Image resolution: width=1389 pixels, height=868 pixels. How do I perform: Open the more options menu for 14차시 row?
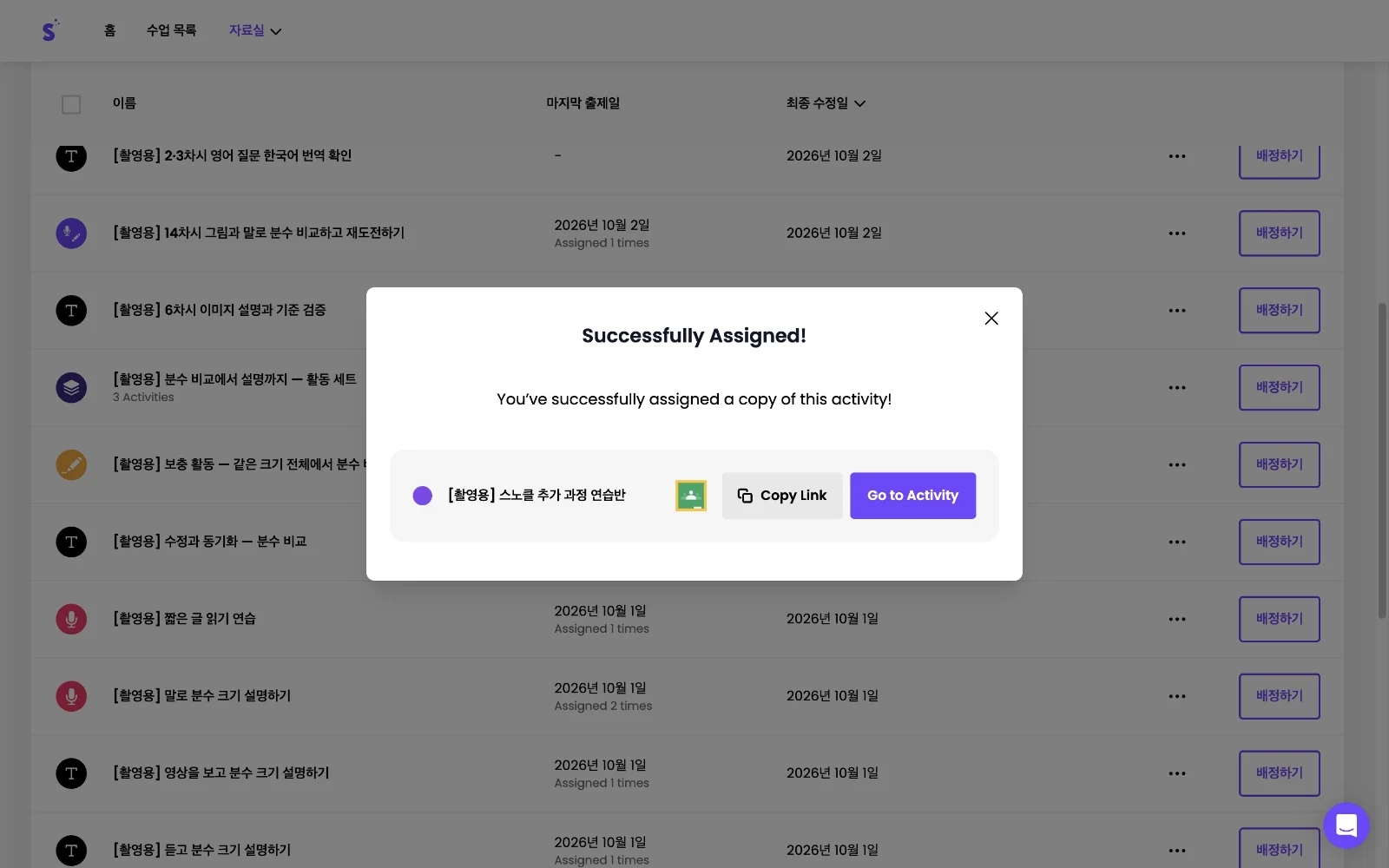[x=1177, y=233]
